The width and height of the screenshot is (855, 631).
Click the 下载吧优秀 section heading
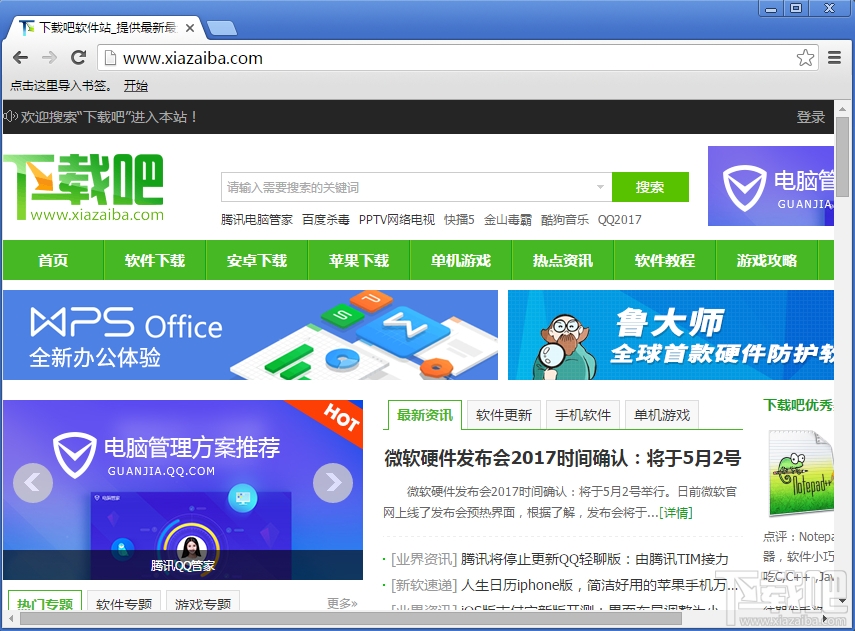coord(798,405)
